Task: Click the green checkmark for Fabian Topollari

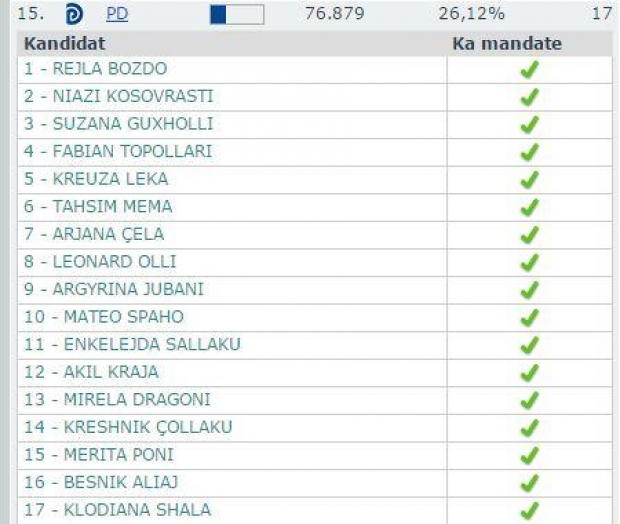Action: pos(529,152)
